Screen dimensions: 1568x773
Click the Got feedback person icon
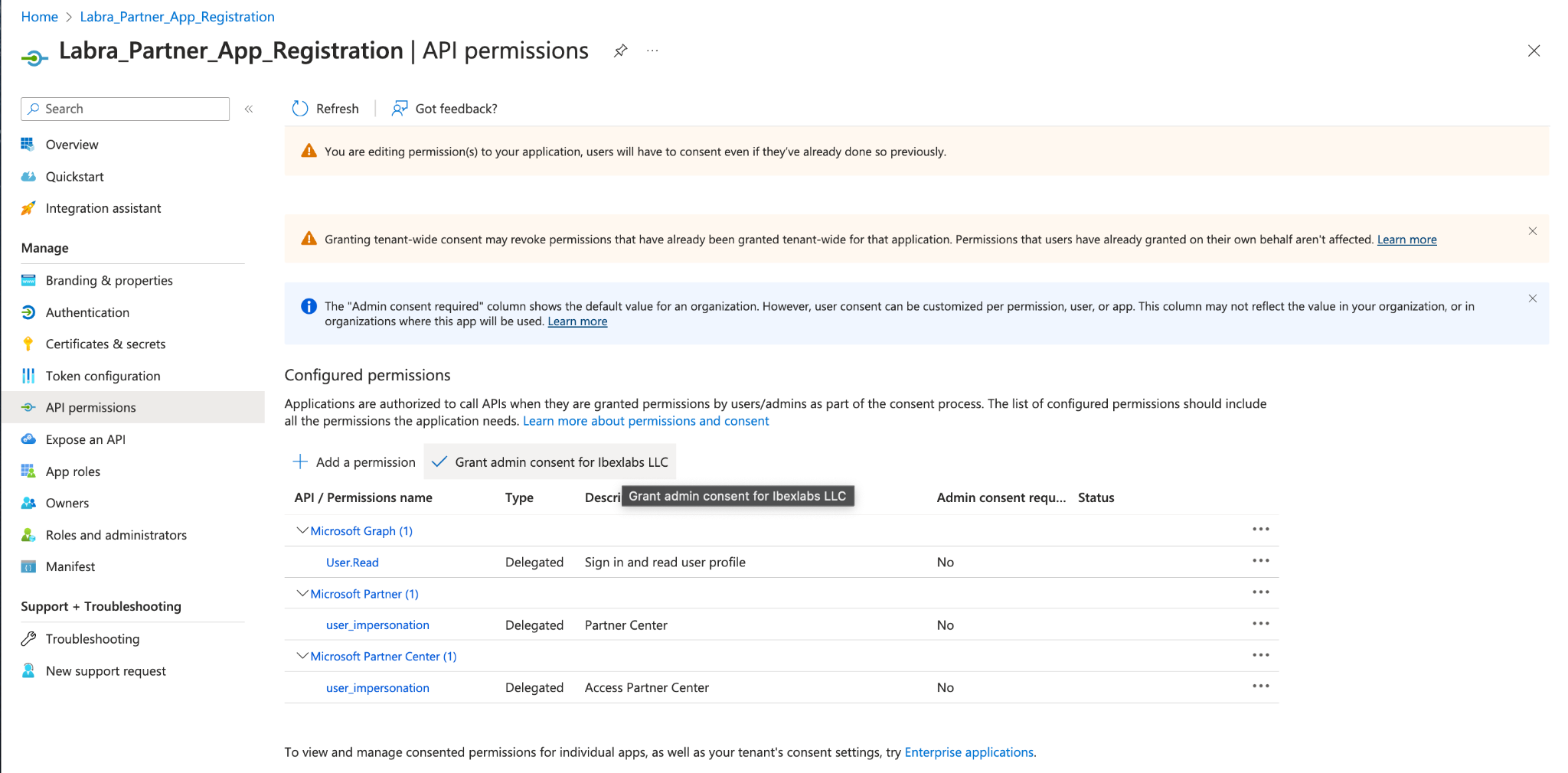400,109
